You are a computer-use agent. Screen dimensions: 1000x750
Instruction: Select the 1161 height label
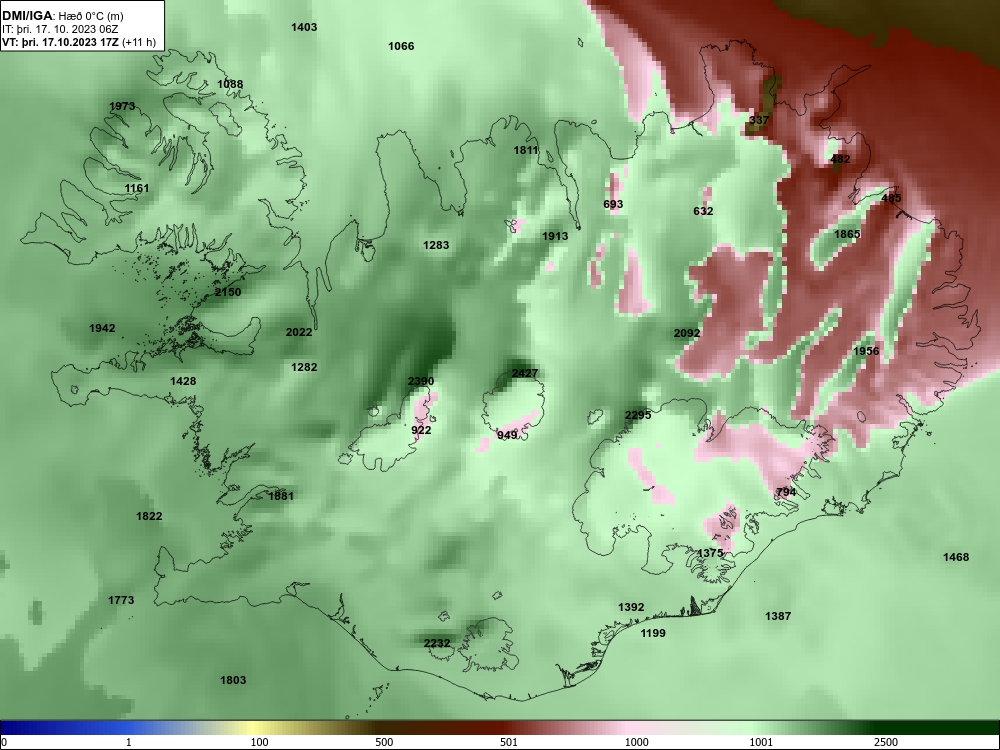[x=136, y=188]
